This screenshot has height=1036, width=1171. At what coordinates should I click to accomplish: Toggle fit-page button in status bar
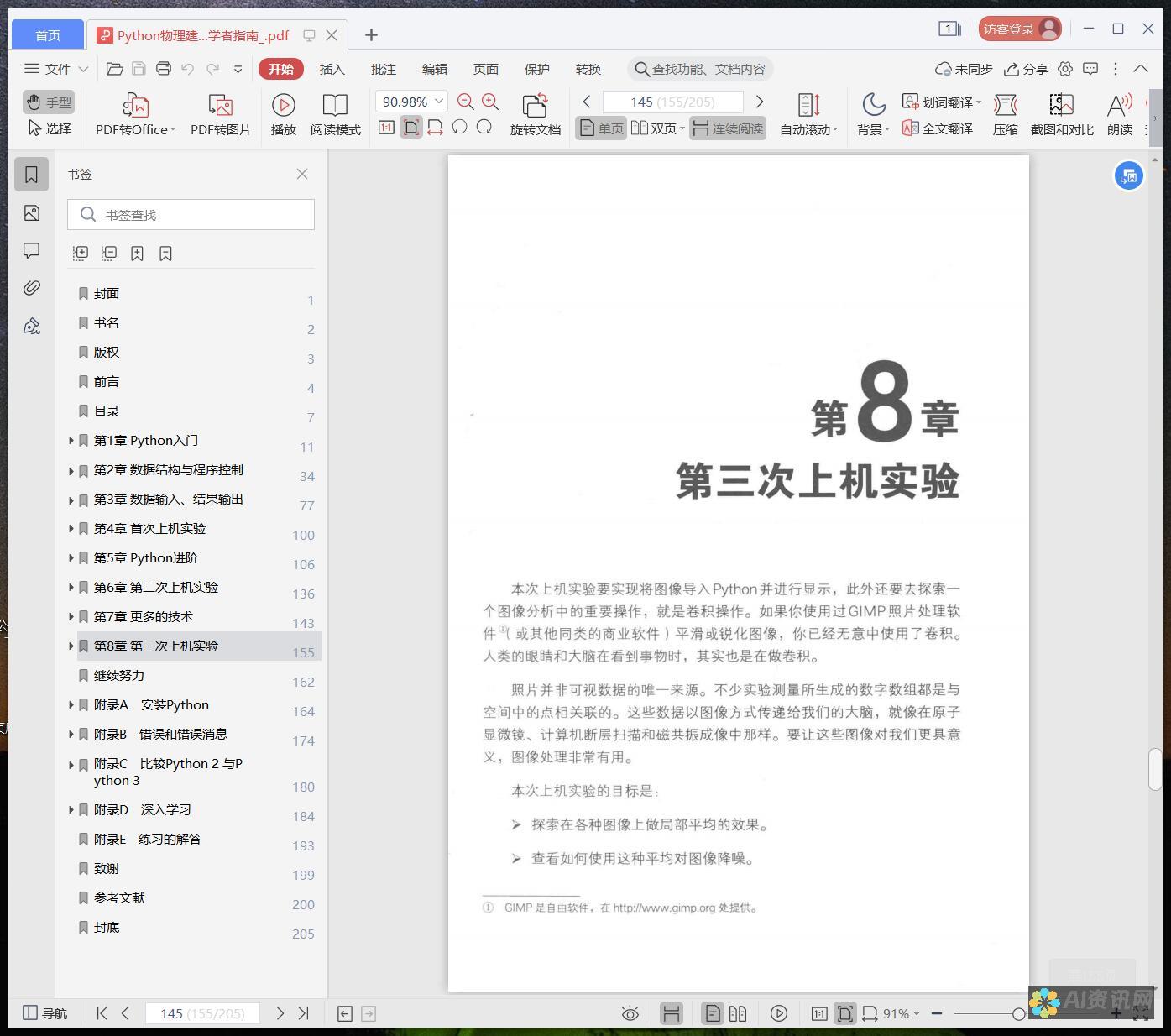(x=845, y=1013)
